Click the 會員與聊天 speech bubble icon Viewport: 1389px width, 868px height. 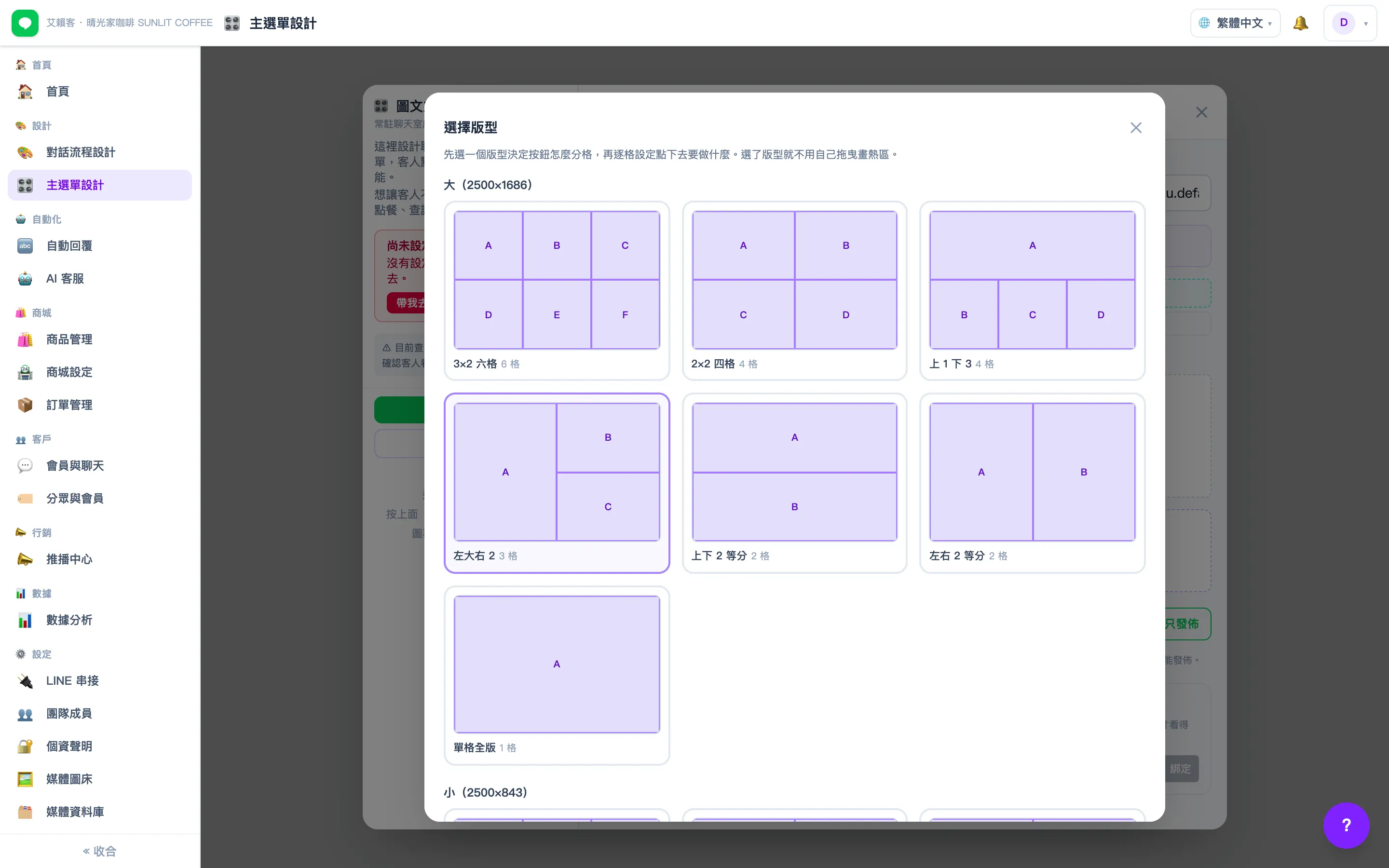click(25, 466)
